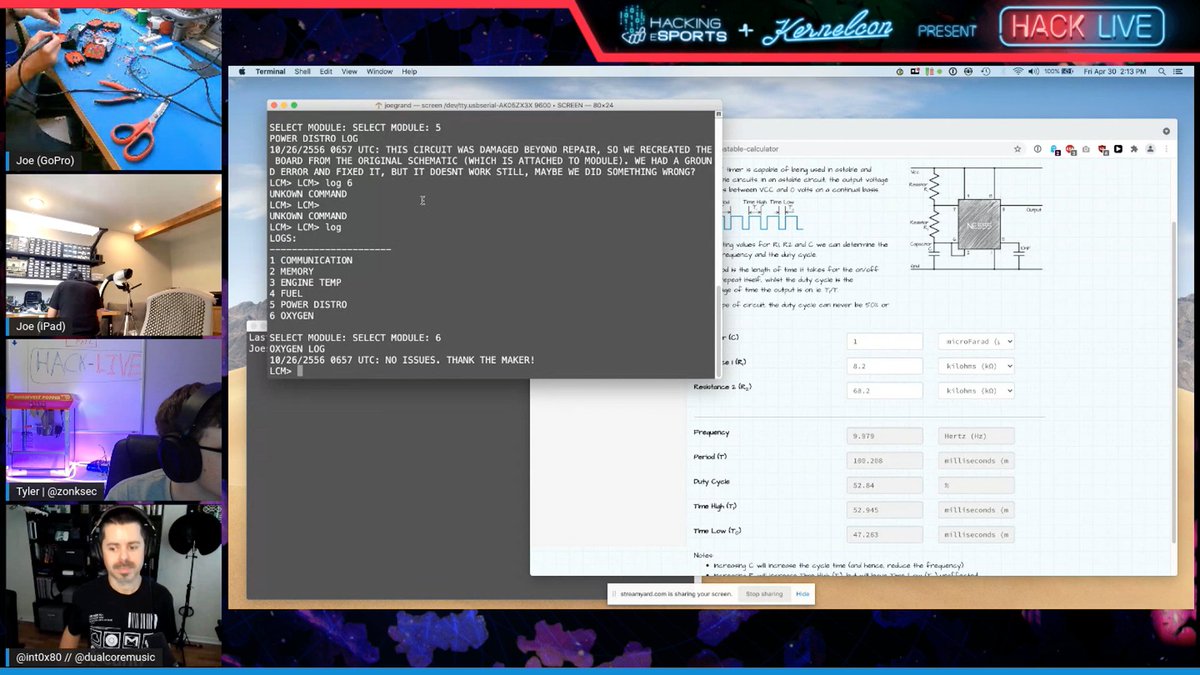Screen dimensions: 1200x675
Task: Click the HACK LIVE neon logo
Action: point(1082,28)
